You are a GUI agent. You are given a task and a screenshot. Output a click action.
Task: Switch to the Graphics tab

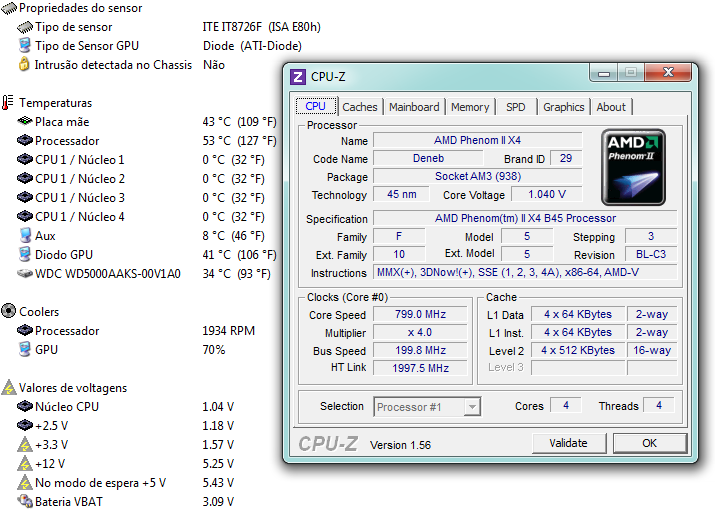(564, 107)
